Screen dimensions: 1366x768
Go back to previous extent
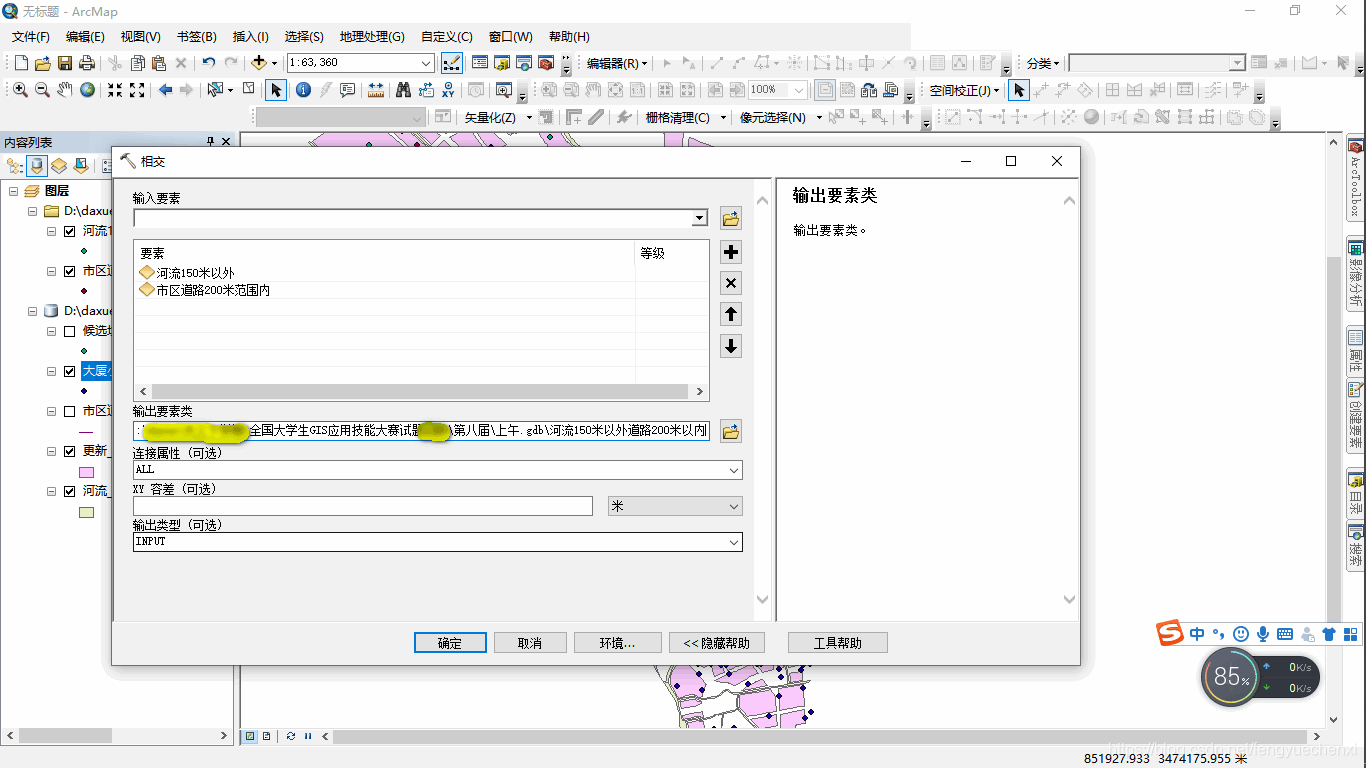[165, 90]
